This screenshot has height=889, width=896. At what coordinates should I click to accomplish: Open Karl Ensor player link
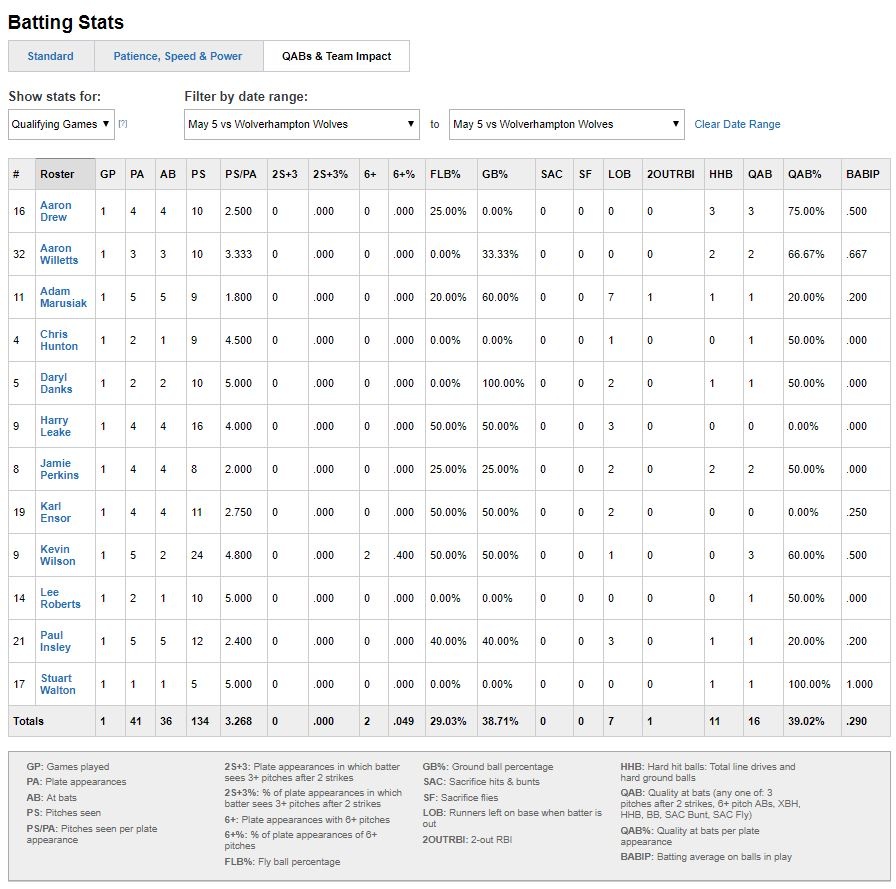pyautogui.click(x=55, y=512)
